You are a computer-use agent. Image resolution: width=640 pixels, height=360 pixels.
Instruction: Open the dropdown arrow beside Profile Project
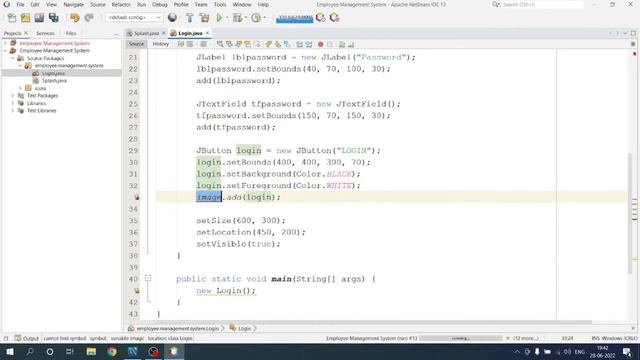coord(264,18)
